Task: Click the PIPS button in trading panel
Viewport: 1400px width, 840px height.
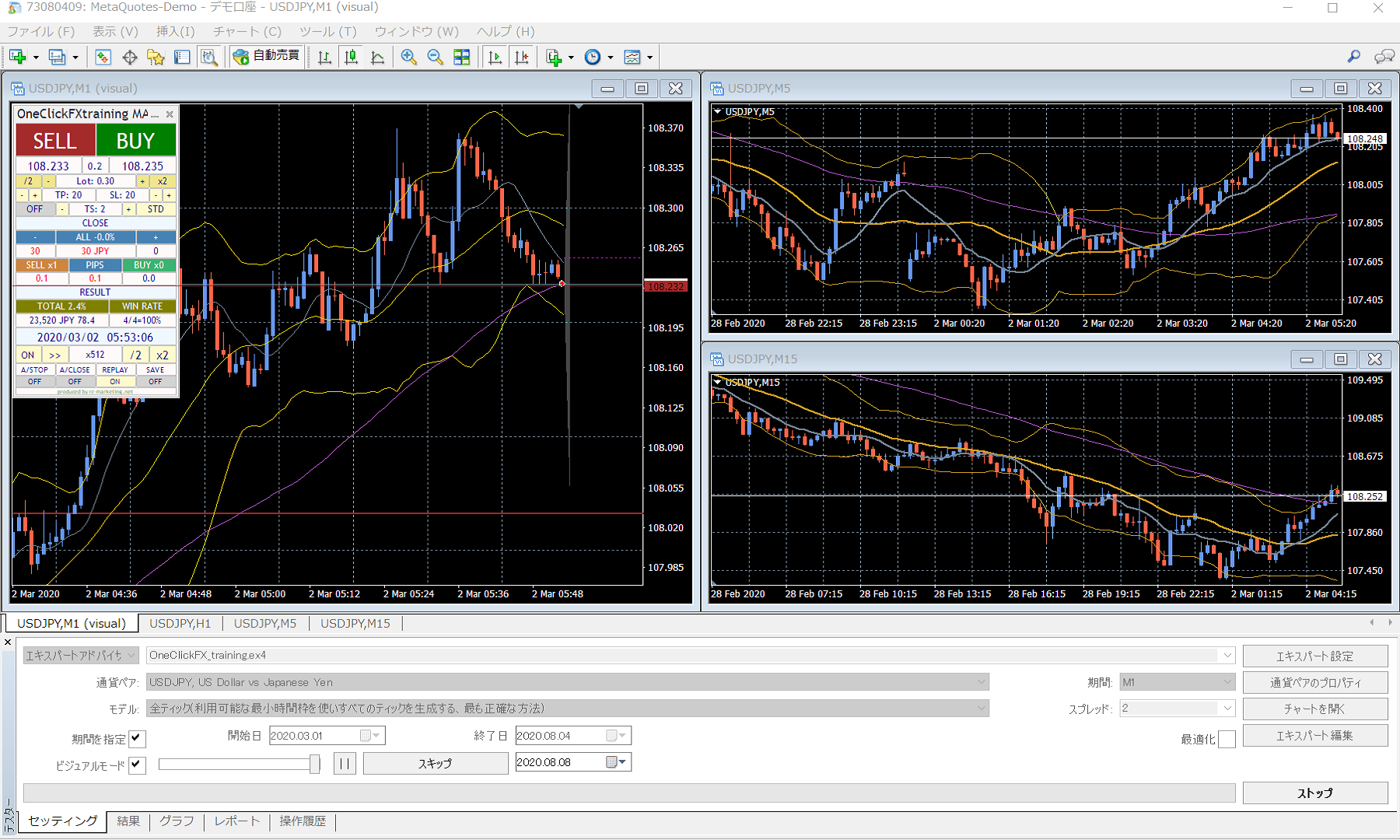Action: (x=95, y=265)
